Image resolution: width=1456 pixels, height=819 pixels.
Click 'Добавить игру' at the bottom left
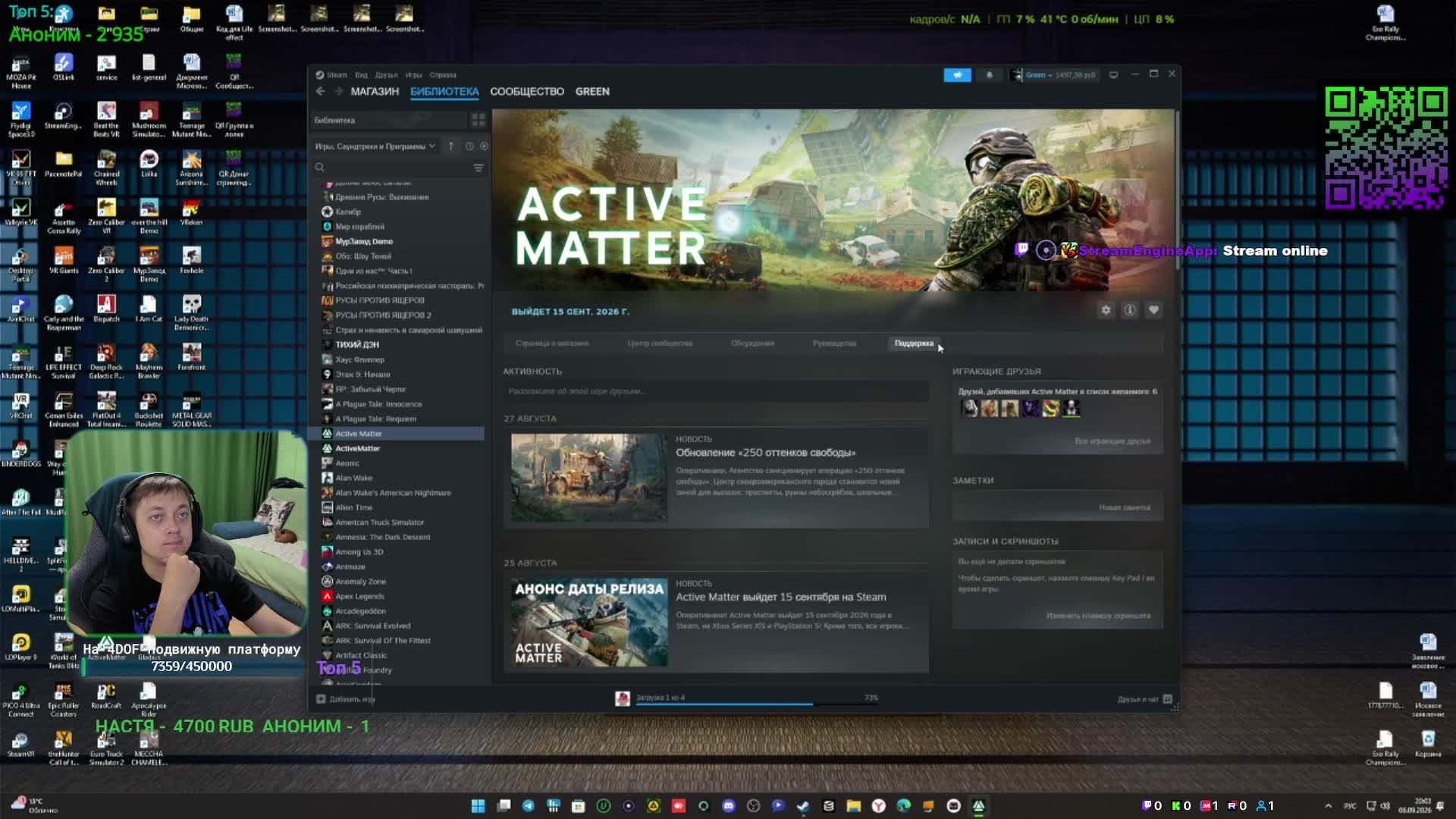[x=346, y=699]
